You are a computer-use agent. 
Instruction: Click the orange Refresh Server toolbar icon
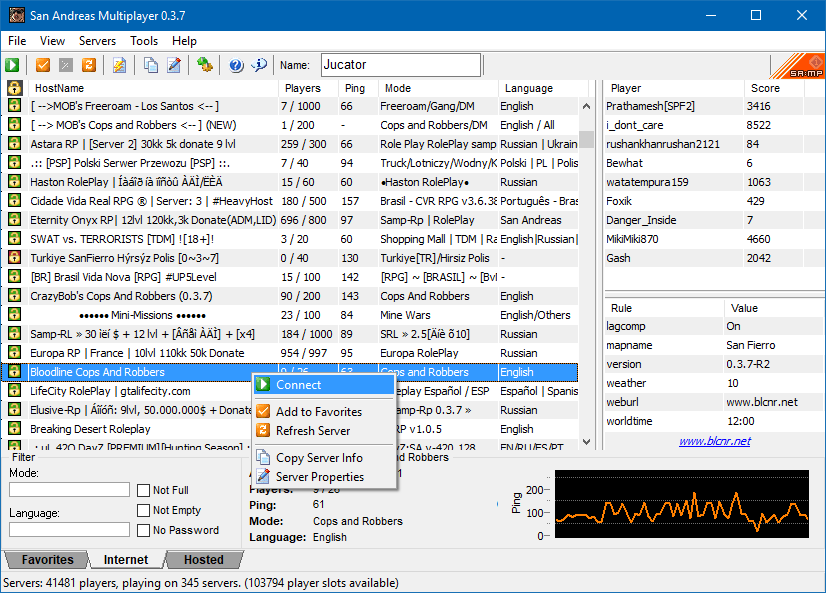(x=89, y=65)
